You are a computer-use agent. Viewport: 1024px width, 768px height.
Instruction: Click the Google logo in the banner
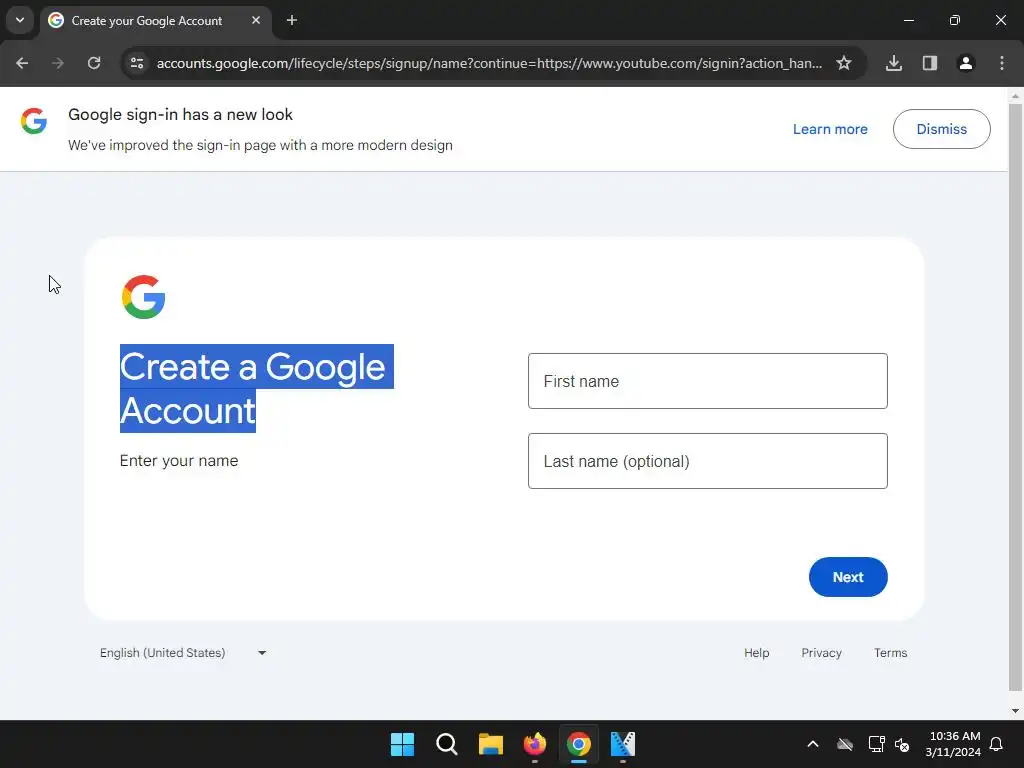click(x=34, y=121)
